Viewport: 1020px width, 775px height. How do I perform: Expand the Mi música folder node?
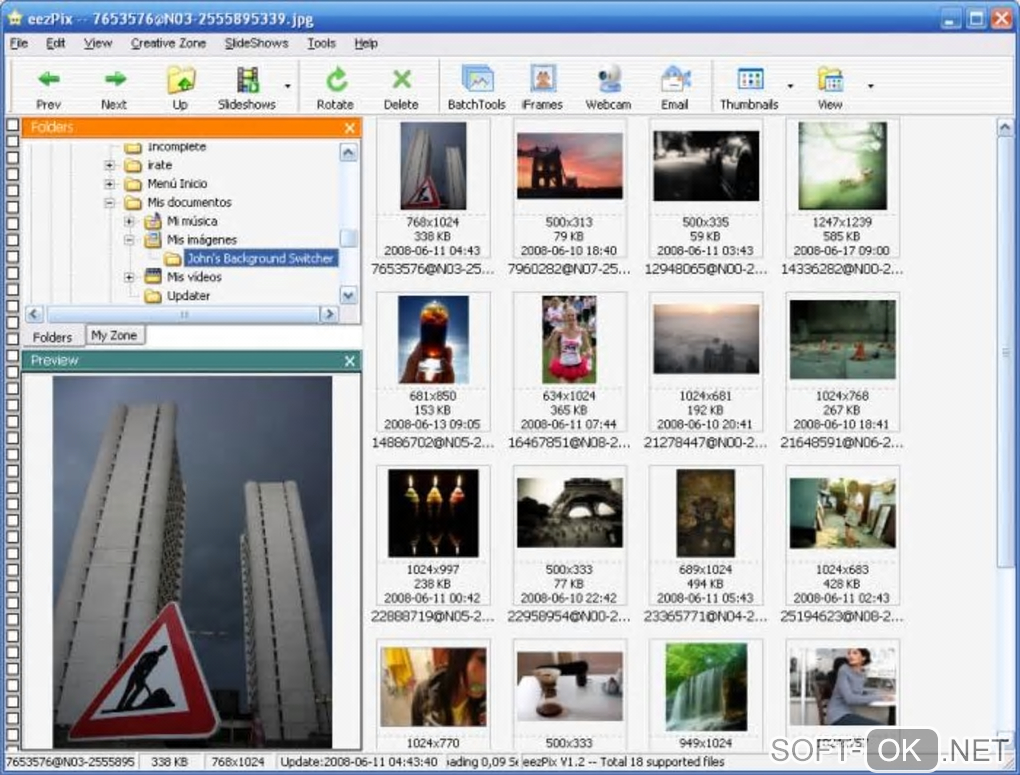tap(129, 221)
